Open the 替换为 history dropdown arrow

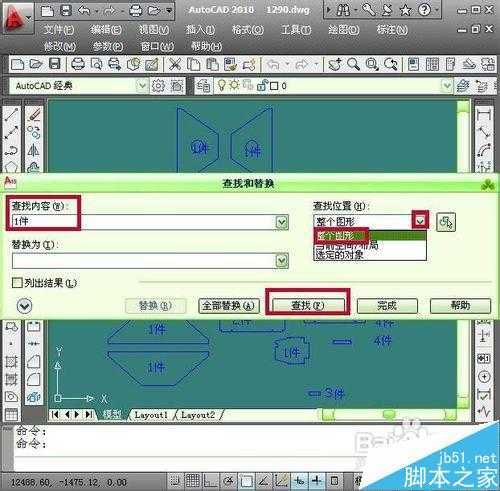282,261
